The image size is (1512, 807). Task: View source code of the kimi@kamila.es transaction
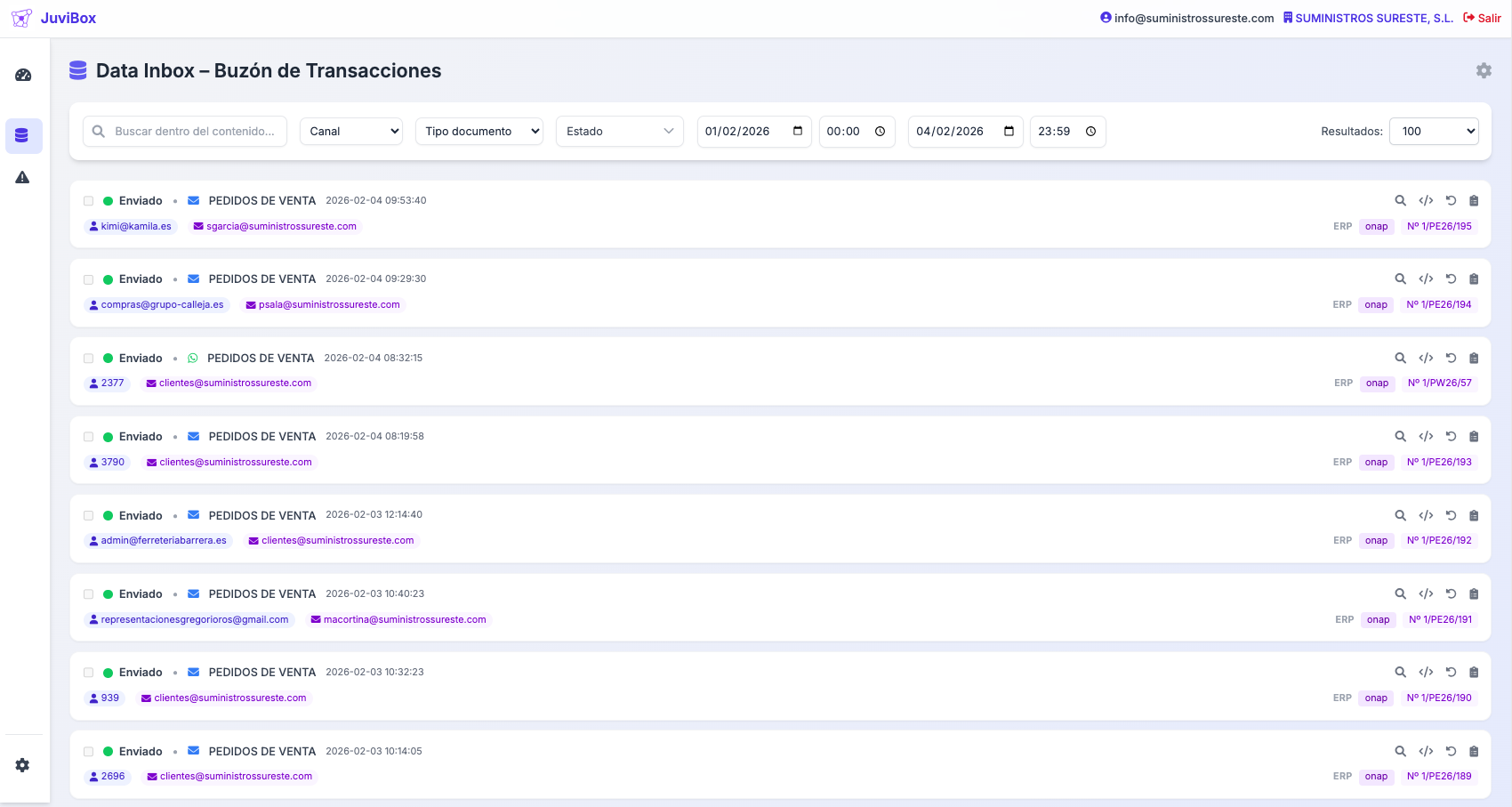coord(1427,201)
